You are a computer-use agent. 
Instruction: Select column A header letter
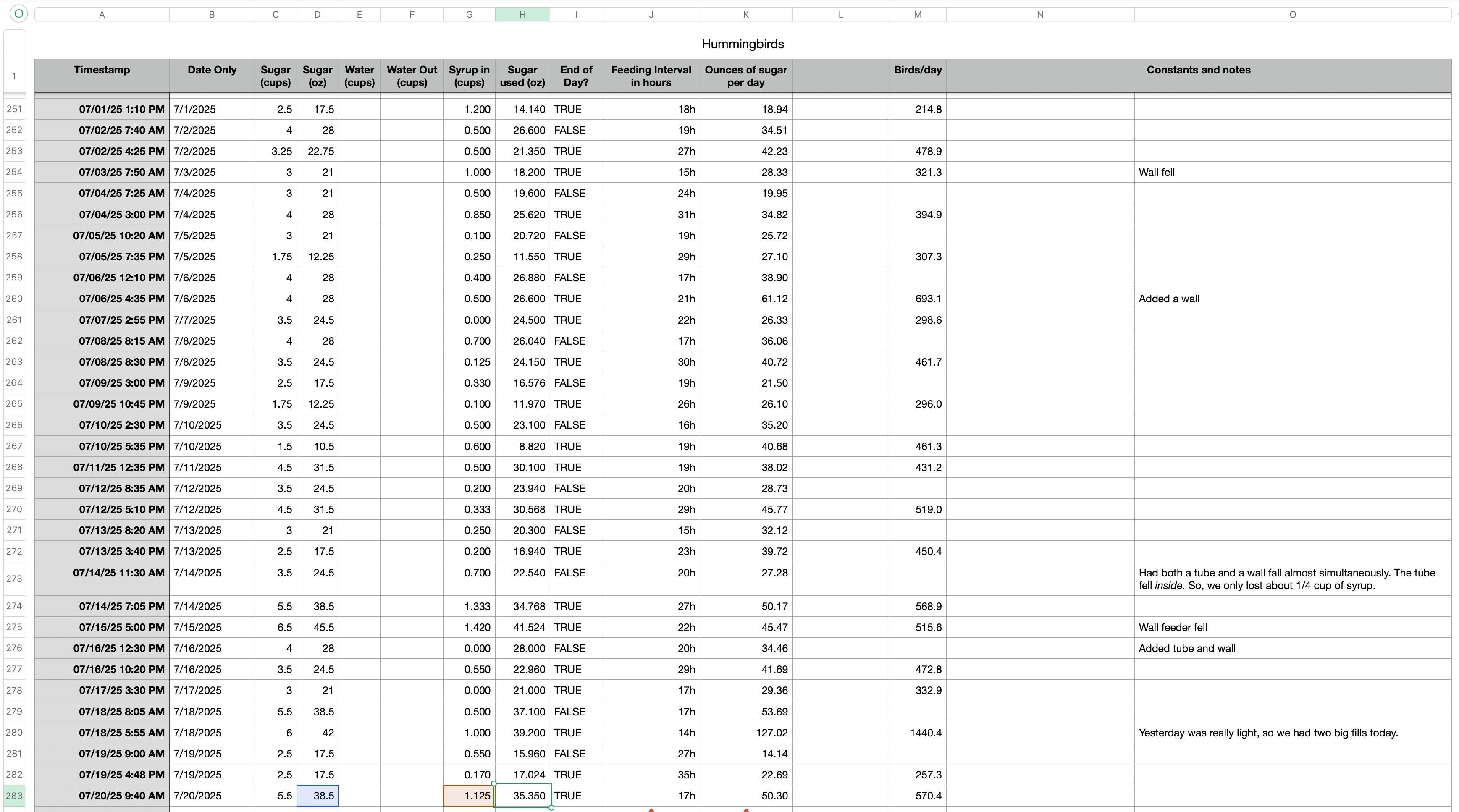pyautogui.click(x=102, y=15)
